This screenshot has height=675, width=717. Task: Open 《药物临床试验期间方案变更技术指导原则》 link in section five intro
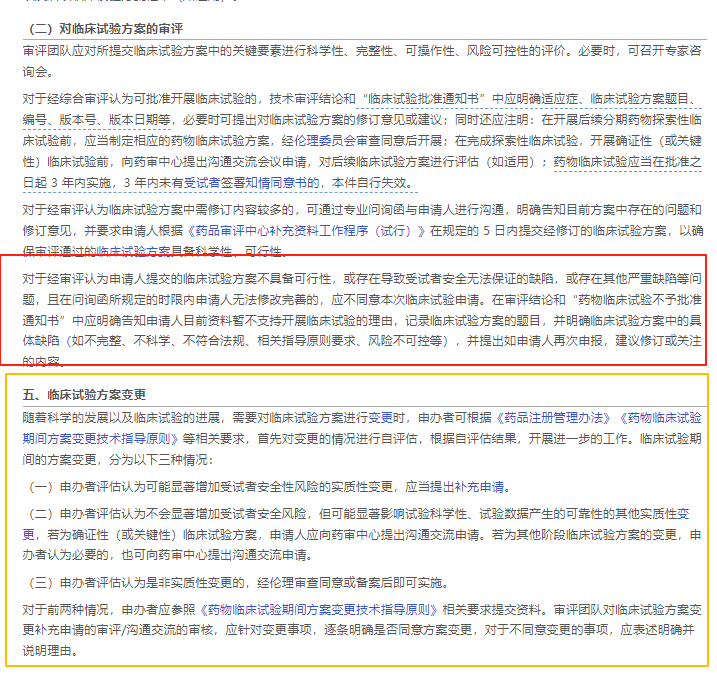click(362, 428)
